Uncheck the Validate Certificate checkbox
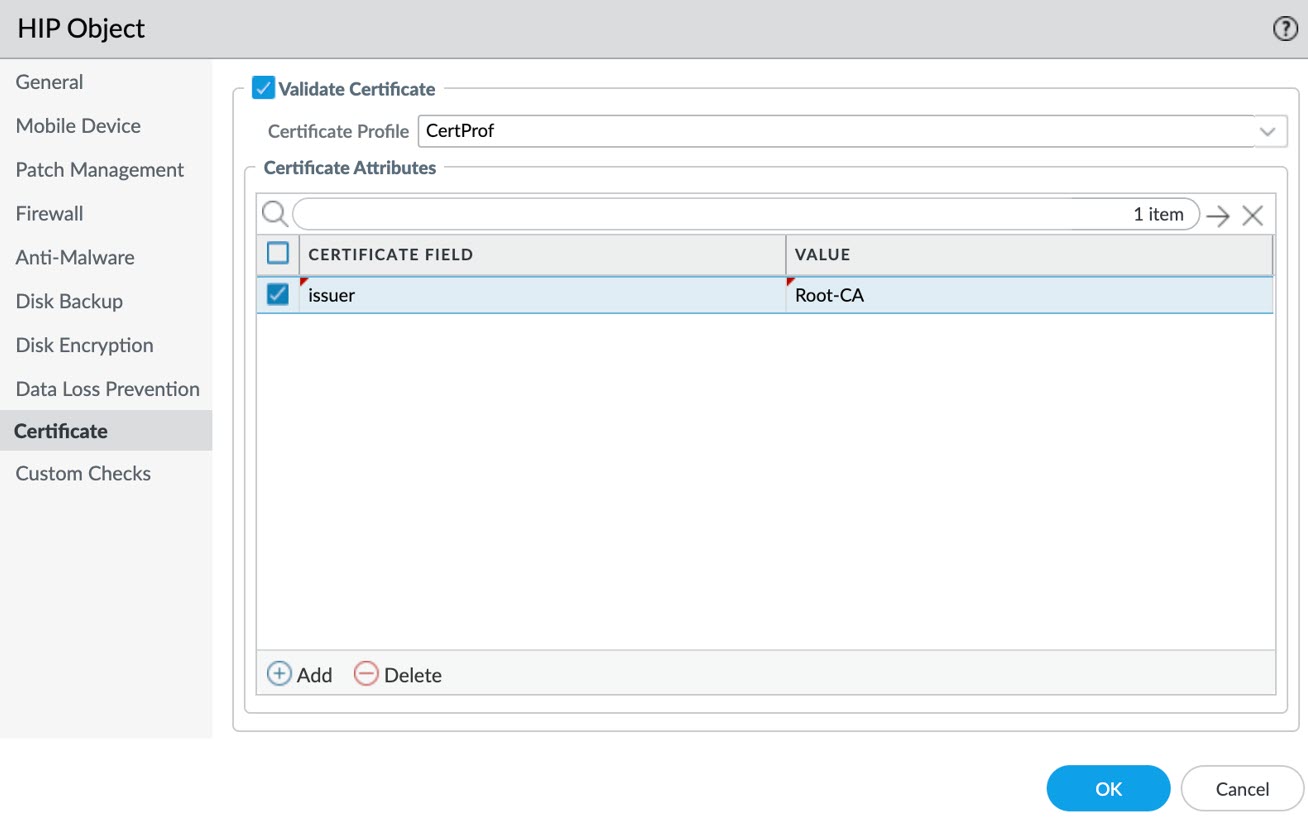Screen dimensions: 1308x823 (x=263, y=89)
